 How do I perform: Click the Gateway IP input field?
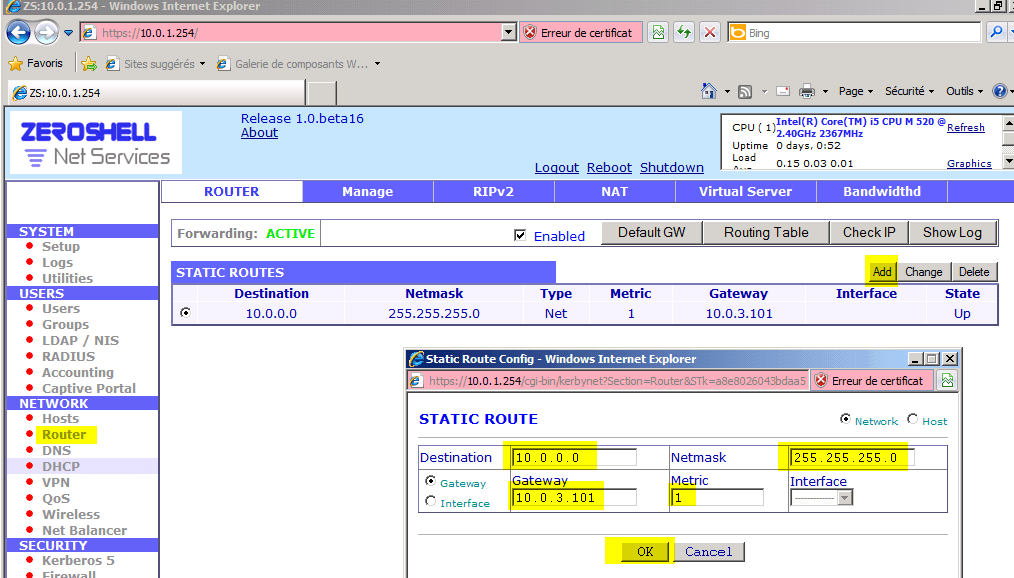pos(574,498)
